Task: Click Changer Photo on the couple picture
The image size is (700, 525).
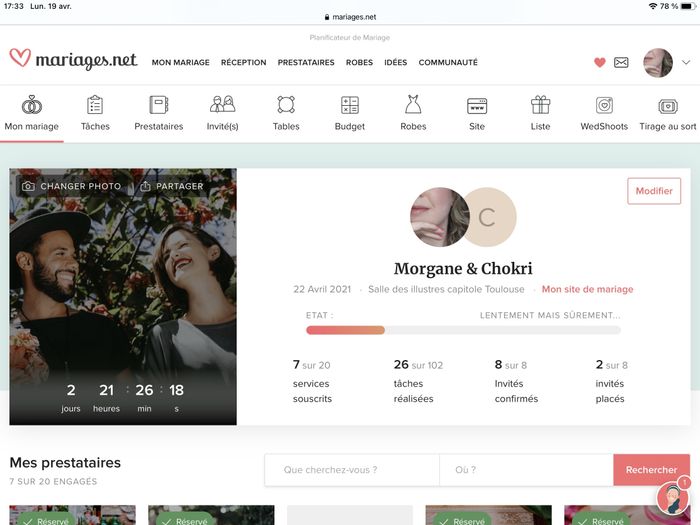Action: [x=71, y=186]
